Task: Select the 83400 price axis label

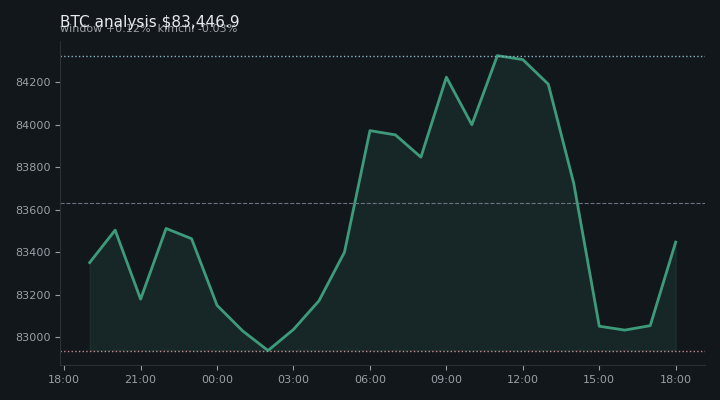Action: 33,253
